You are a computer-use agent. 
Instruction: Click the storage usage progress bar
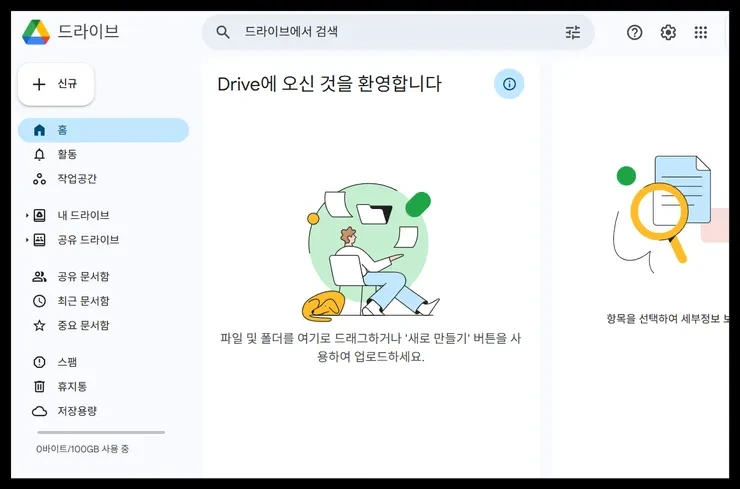pyautogui.click(x=101, y=432)
